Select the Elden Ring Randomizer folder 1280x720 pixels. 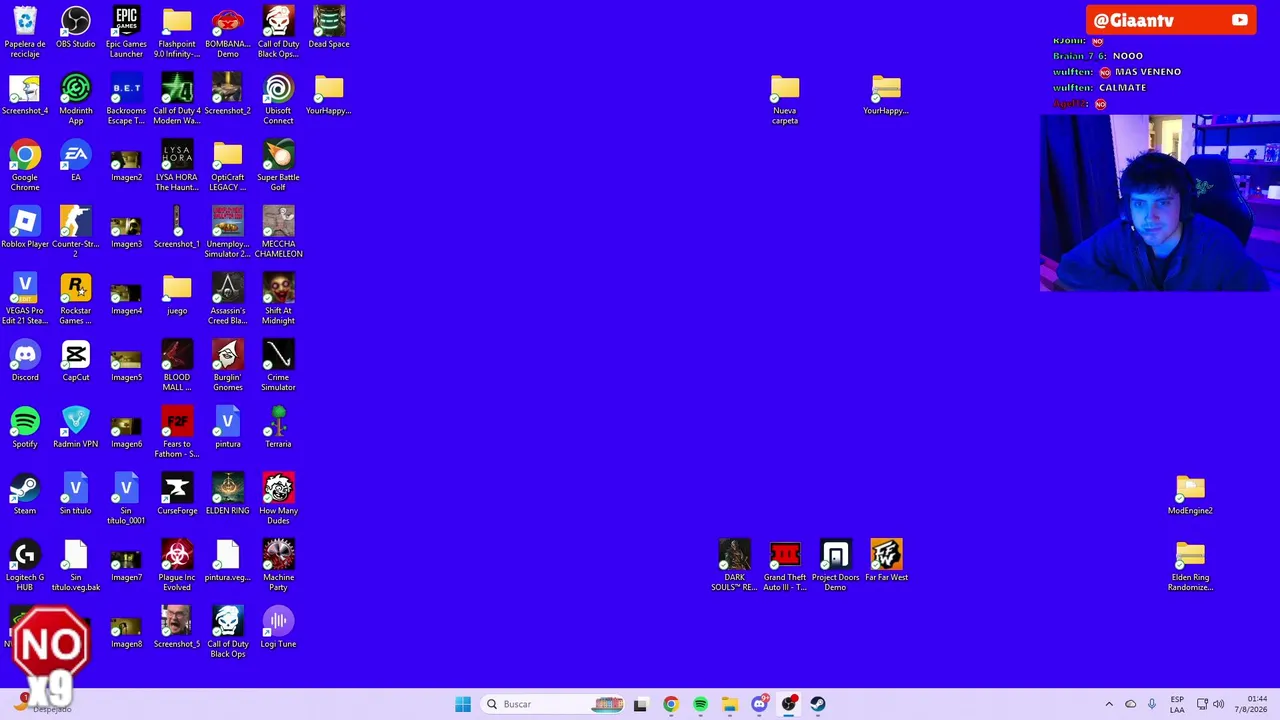pos(1190,566)
